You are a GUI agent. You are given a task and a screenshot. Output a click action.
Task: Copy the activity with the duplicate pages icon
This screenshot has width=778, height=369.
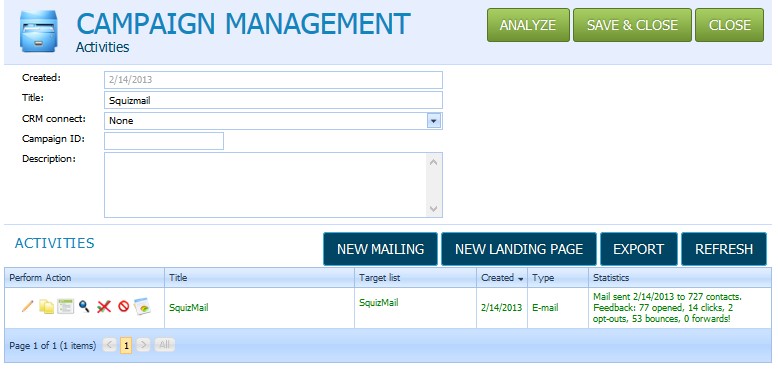pos(46,307)
